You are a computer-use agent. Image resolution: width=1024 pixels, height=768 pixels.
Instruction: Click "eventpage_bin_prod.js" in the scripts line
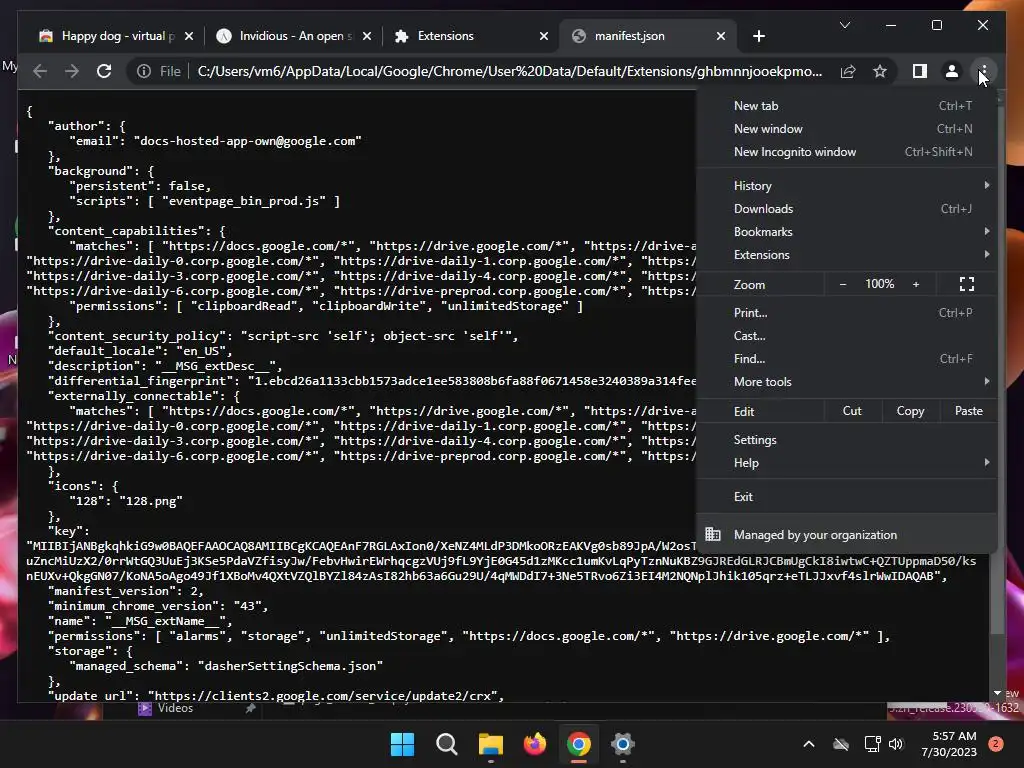coord(244,201)
